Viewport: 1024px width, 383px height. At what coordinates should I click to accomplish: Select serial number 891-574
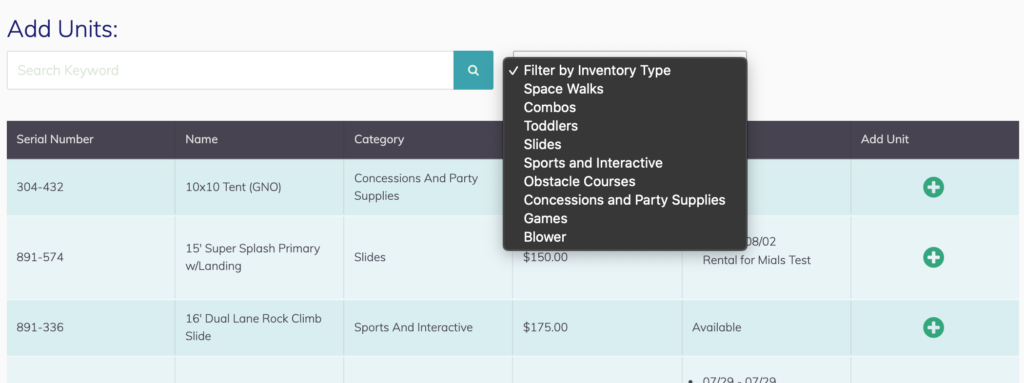point(40,258)
